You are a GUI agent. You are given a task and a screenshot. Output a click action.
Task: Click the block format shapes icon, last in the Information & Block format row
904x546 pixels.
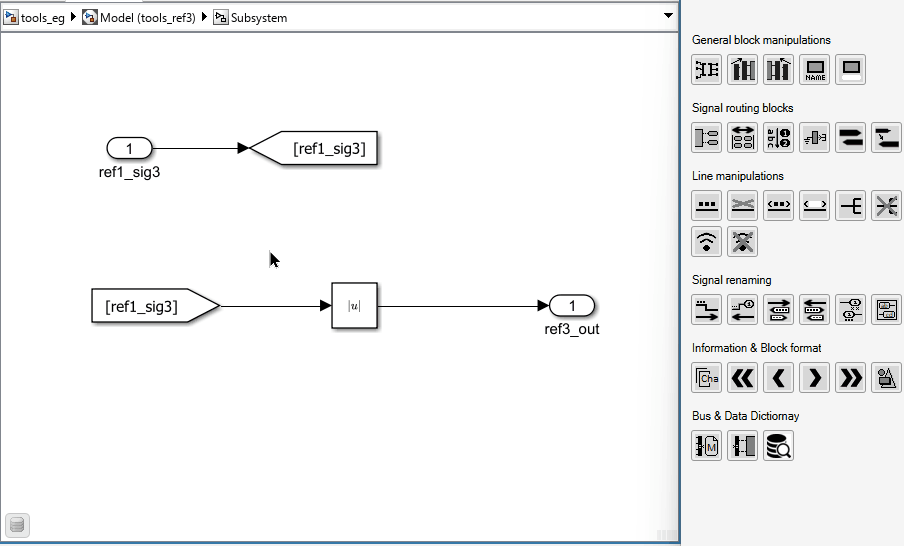pos(886,378)
